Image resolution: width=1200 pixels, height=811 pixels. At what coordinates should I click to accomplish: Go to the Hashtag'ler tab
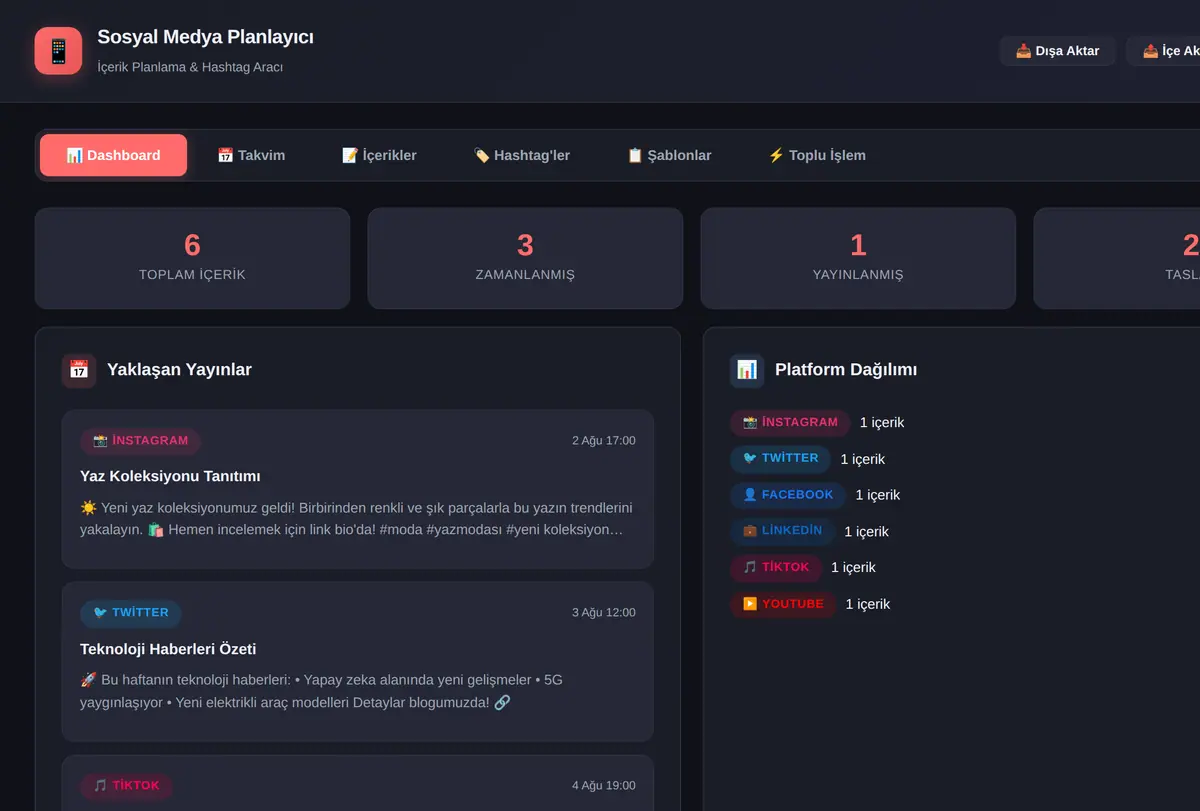[521, 155]
